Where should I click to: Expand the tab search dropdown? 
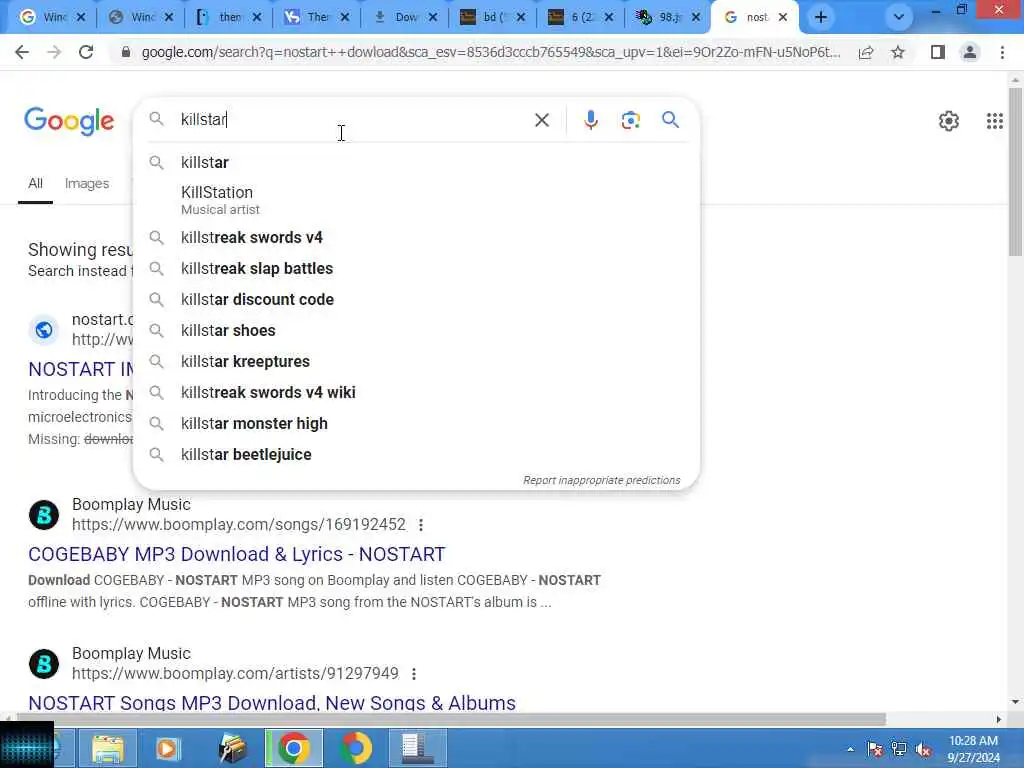pyautogui.click(x=899, y=18)
